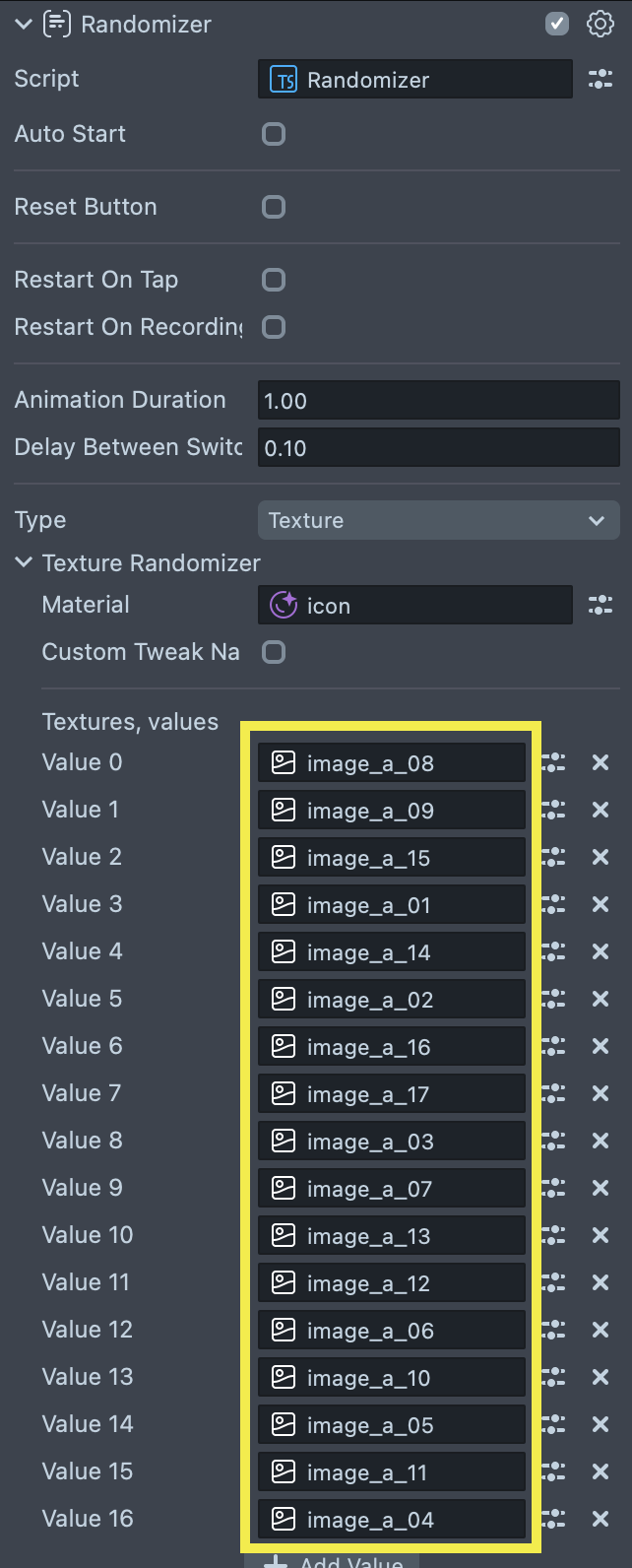Toggle the Reset Button checkbox
Viewport: 632px width, 1568px height.
[274, 207]
